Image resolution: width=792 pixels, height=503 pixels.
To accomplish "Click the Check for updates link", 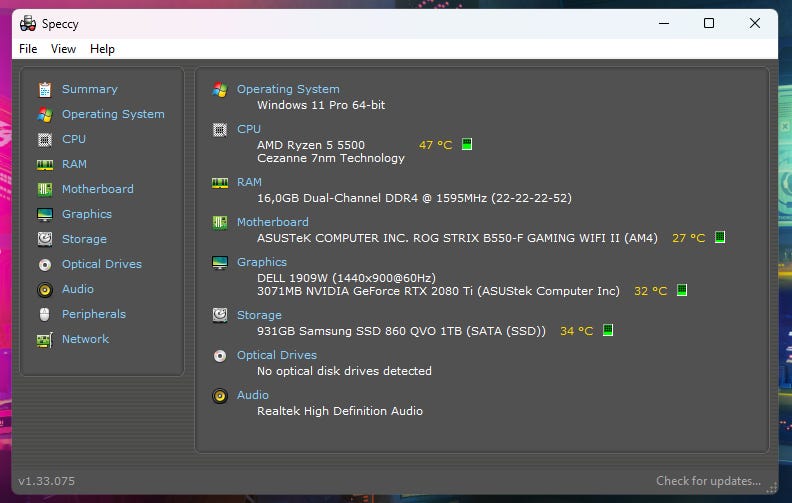I will pyautogui.click(x=708, y=481).
